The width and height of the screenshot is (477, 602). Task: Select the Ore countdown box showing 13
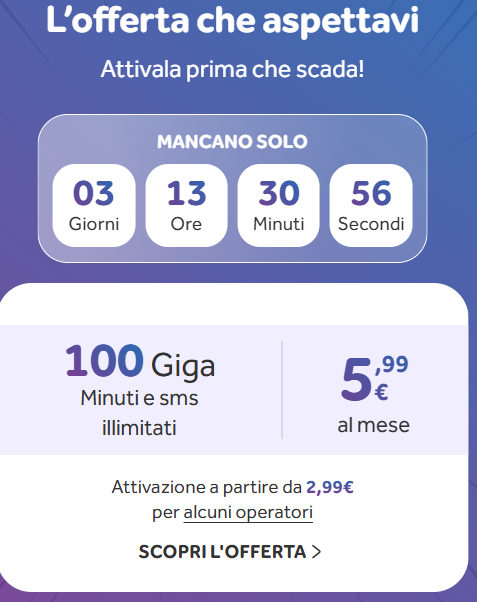(186, 205)
